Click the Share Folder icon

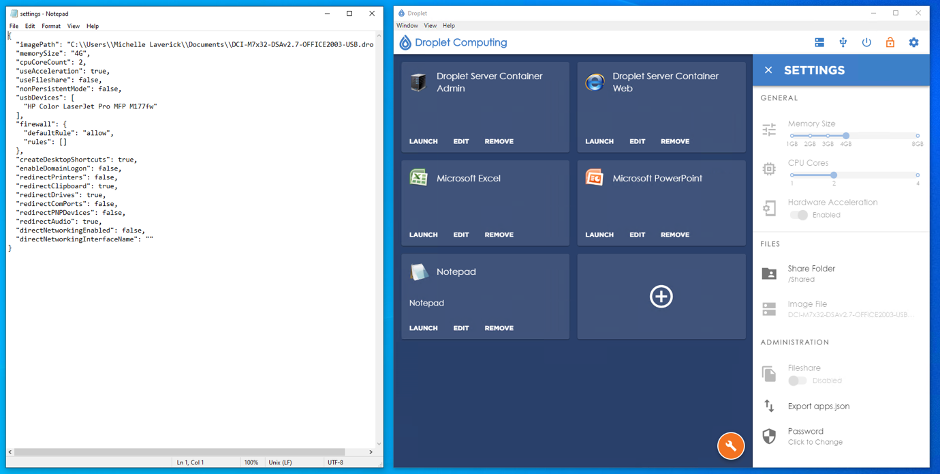click(769, 274)
